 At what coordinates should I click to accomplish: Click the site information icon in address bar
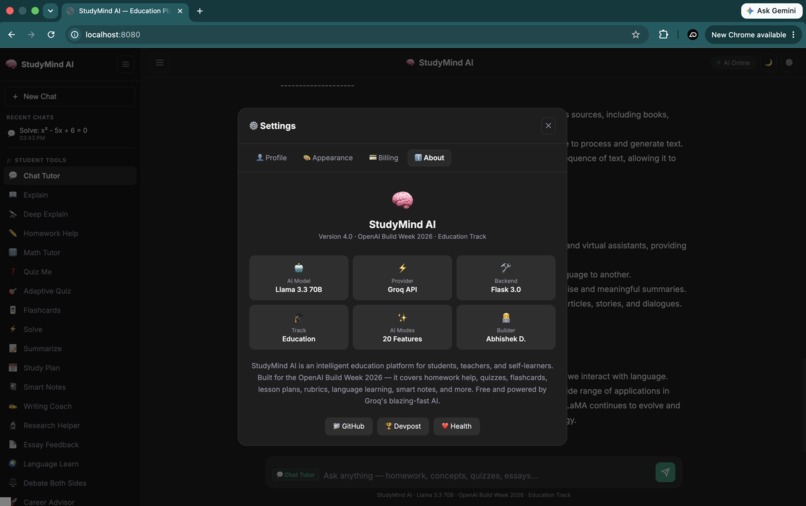click(x=75, y=34)
